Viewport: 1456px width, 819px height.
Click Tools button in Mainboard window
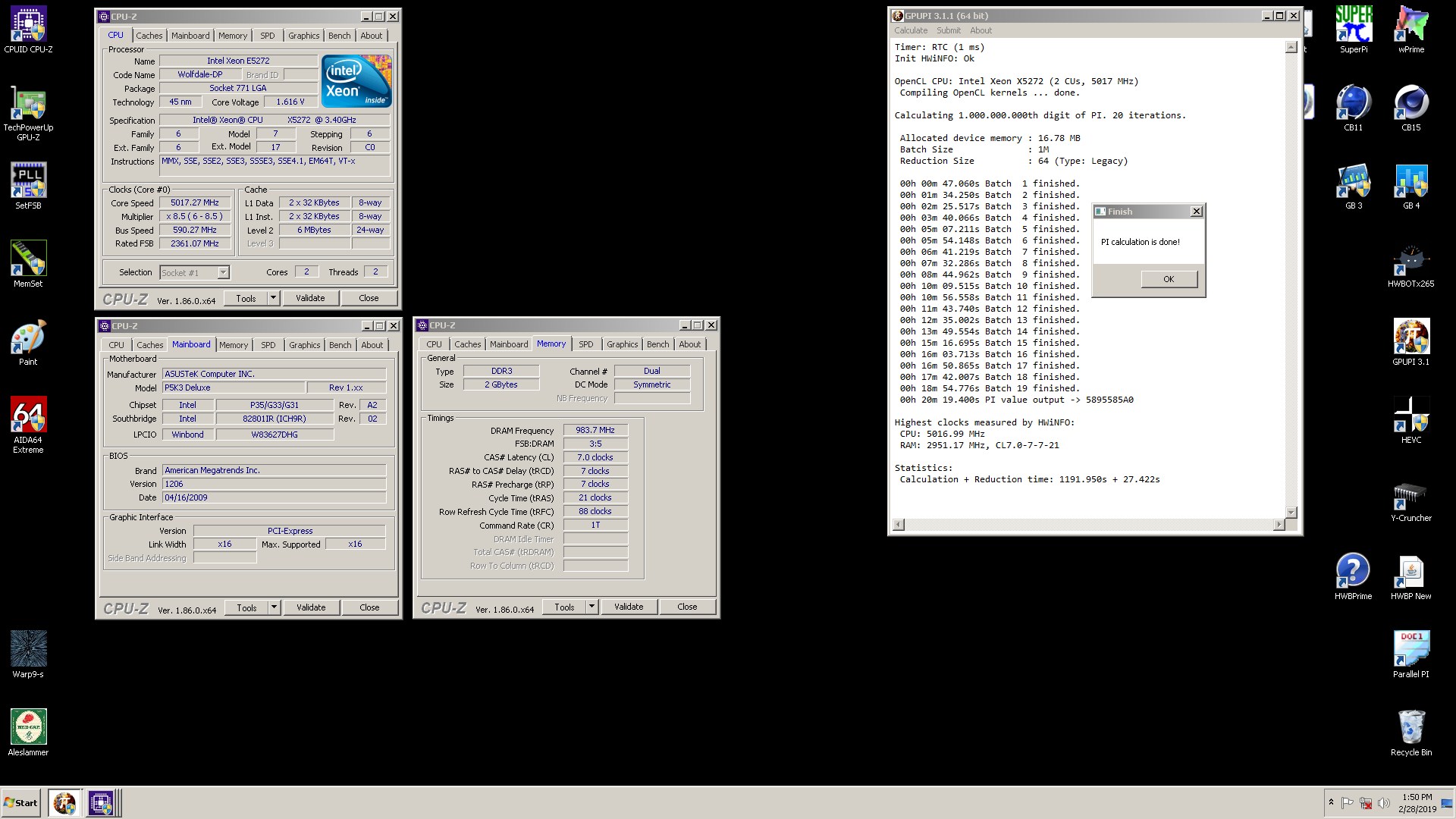[x=246, y=607]
